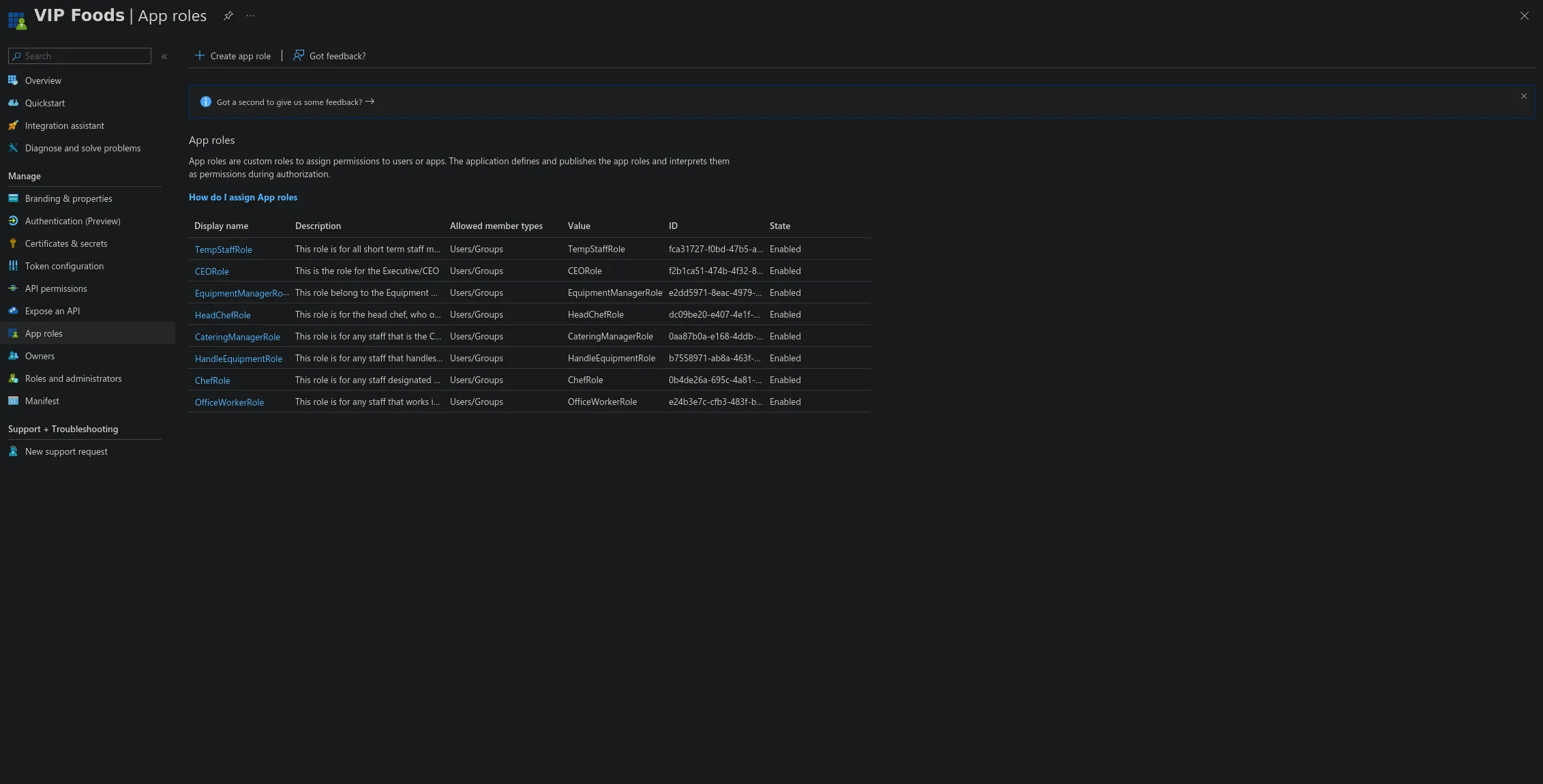Open Authentication (Preview) settings
Viewport: 1543px width, 784px height.
pos(73,221)
